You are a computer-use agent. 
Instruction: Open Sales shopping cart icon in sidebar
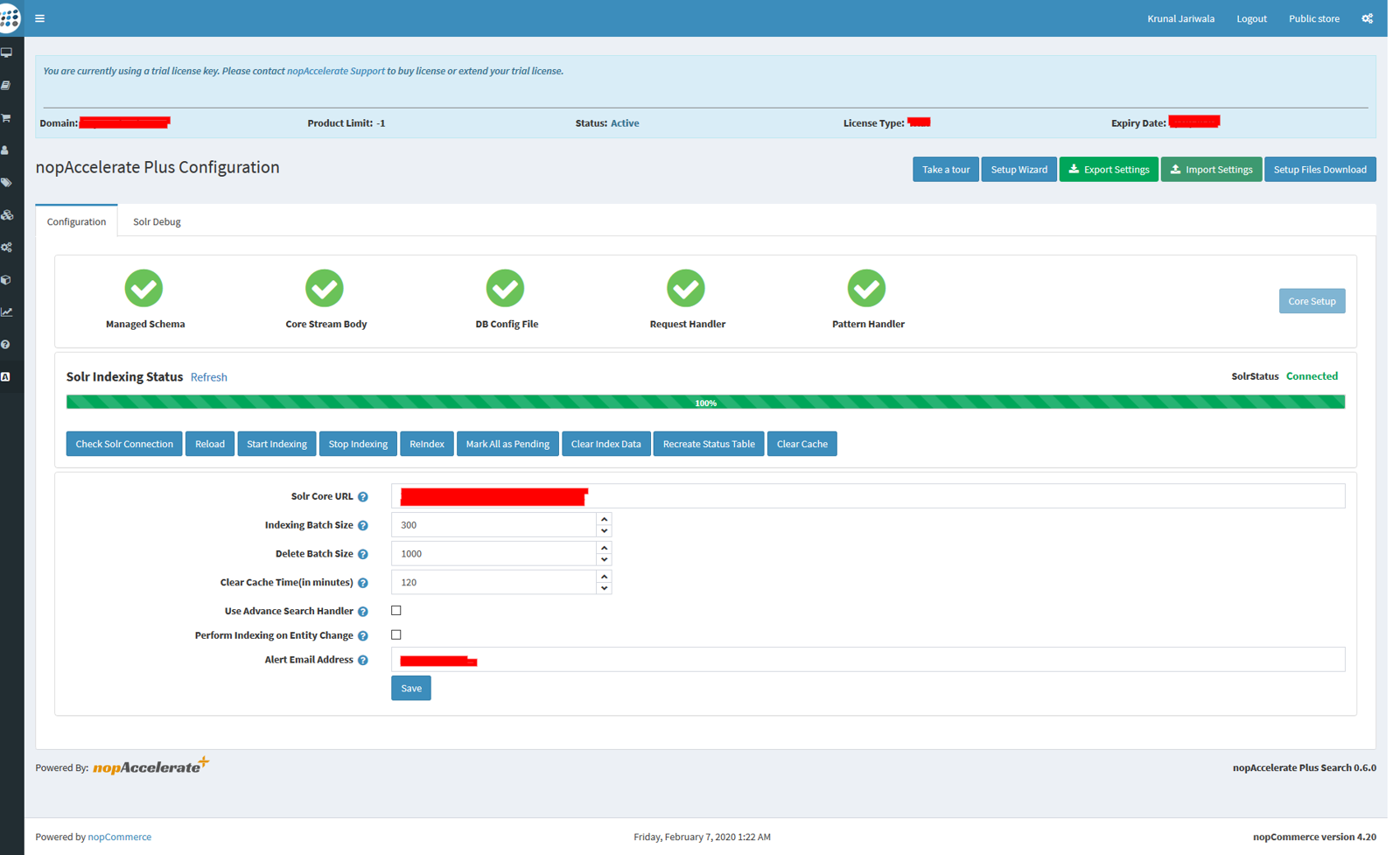click(x=7, y=118)
